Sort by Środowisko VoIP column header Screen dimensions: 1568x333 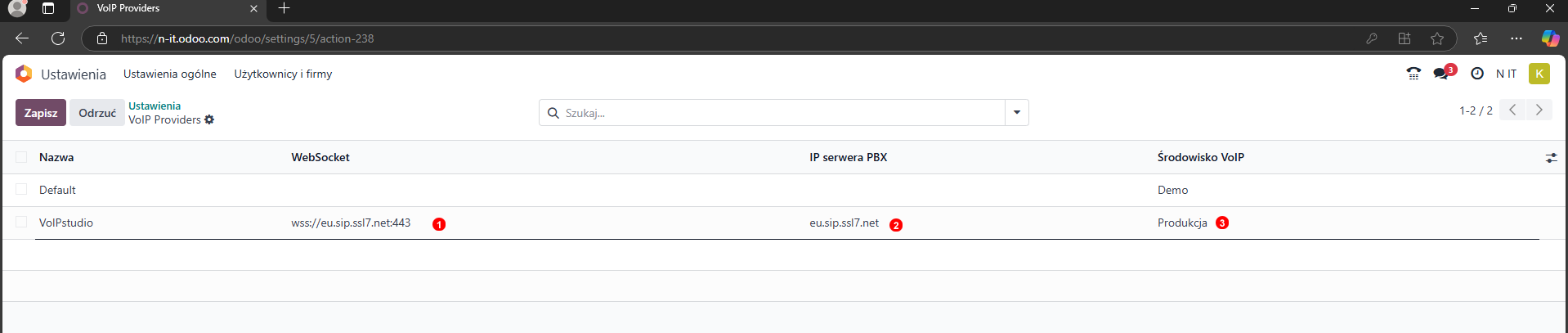[1201, 157]
